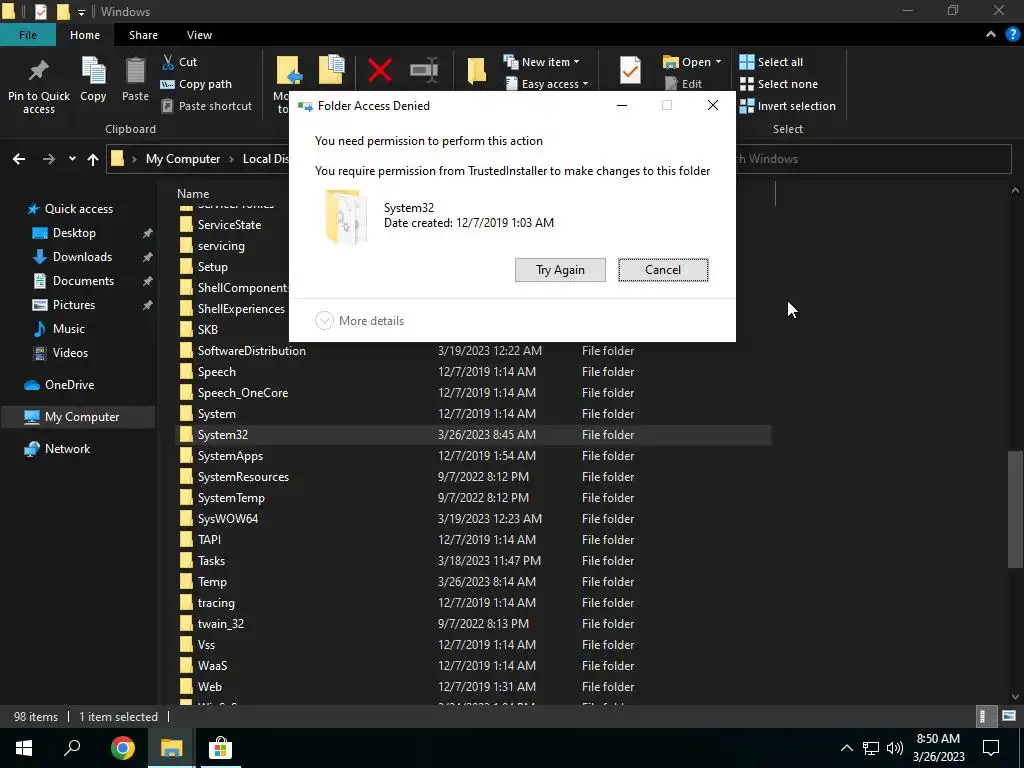
Task: Click Pin to Quick access icon
Action: pos(39,71)
